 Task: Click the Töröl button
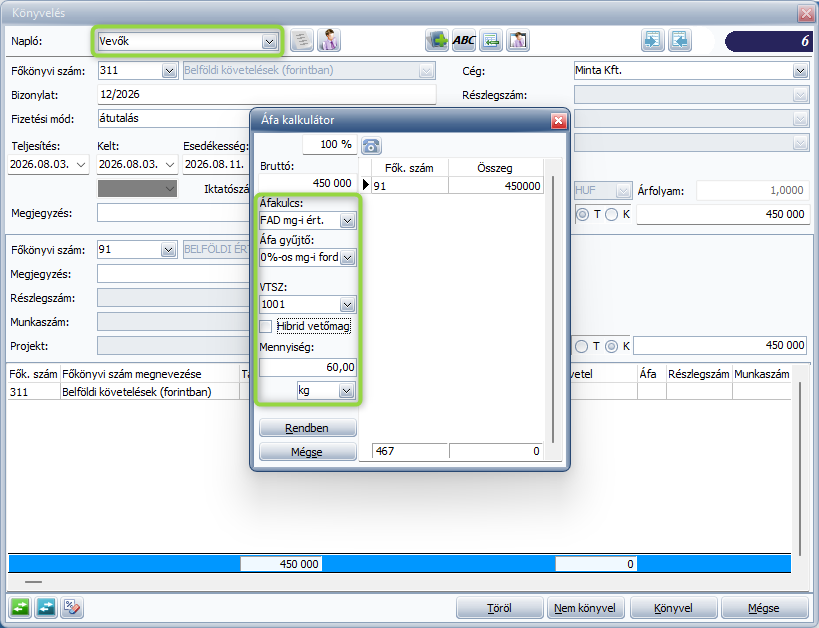[x=499, y=608]
